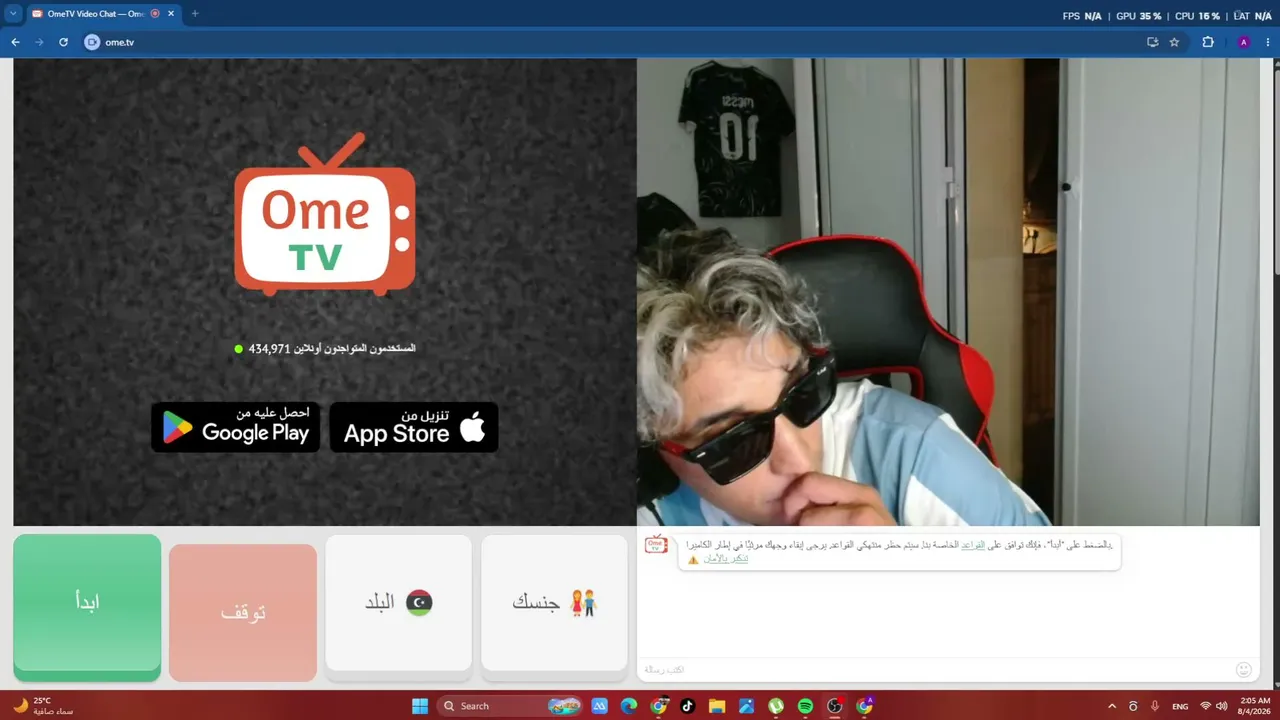Click the install app icon in address bar
The width and height of the screenshot is (1280, 720).
pyautogui.click(x=1153, y=42)
